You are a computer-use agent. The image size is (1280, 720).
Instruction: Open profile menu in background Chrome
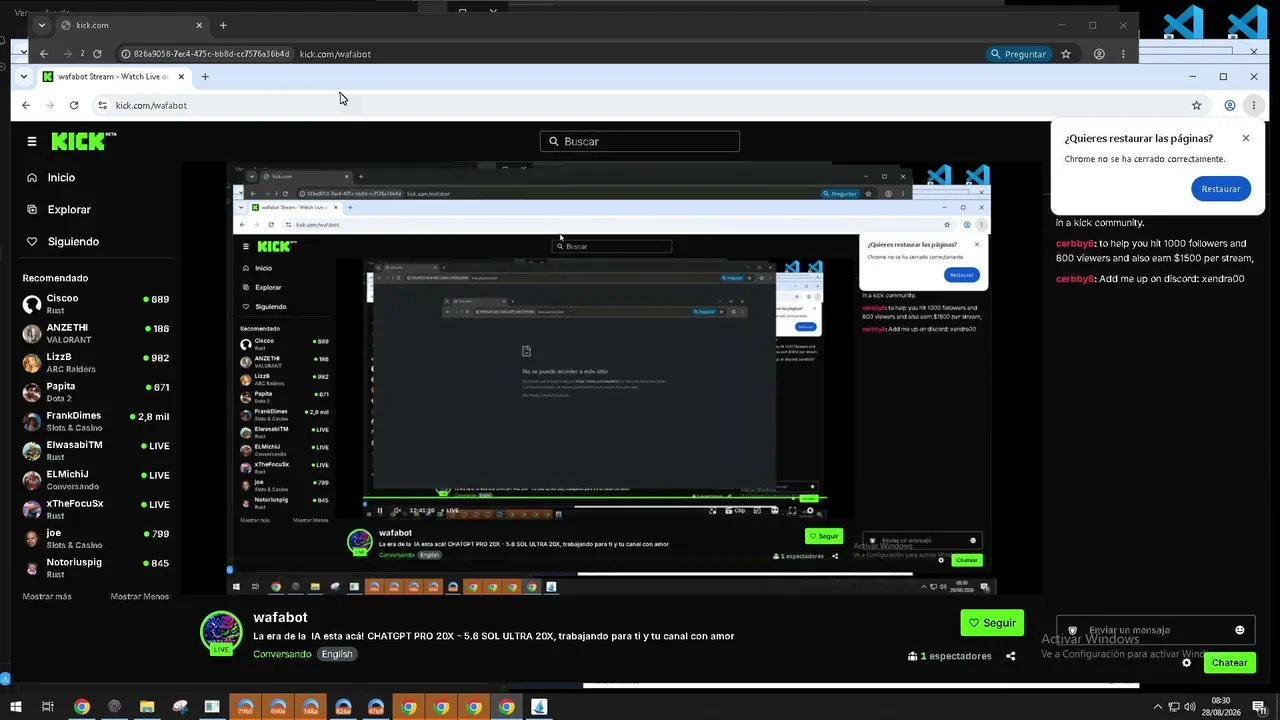point(1099,54)
